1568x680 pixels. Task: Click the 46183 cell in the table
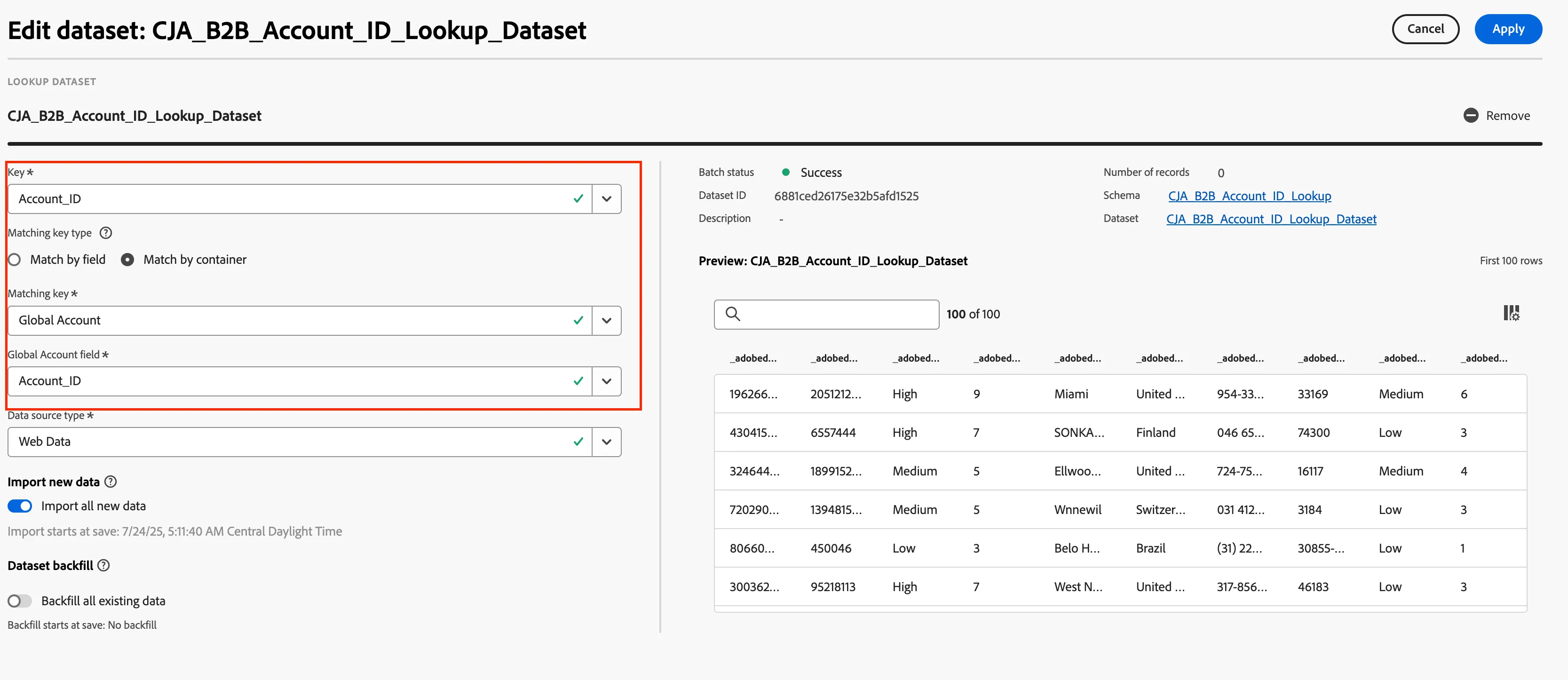coord(1313,587)
